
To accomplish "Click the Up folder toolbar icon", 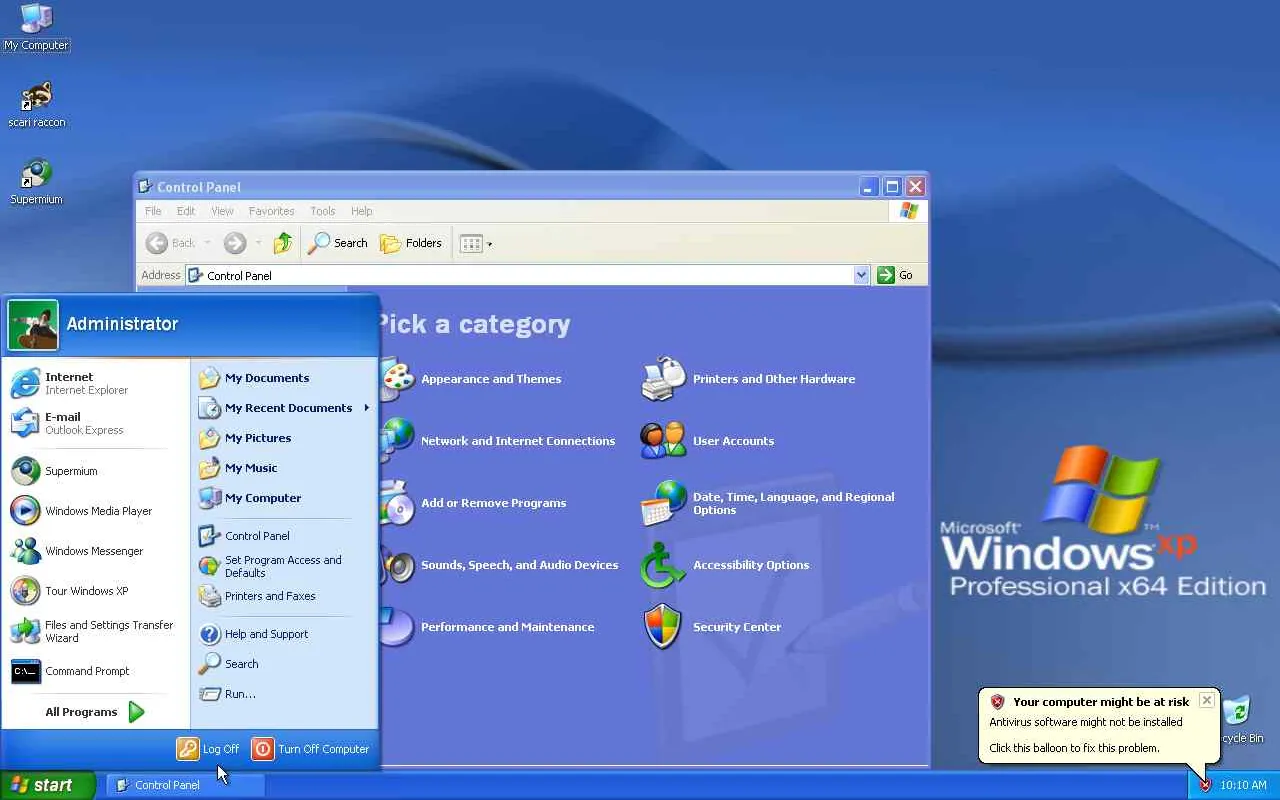I will (283, 243).
